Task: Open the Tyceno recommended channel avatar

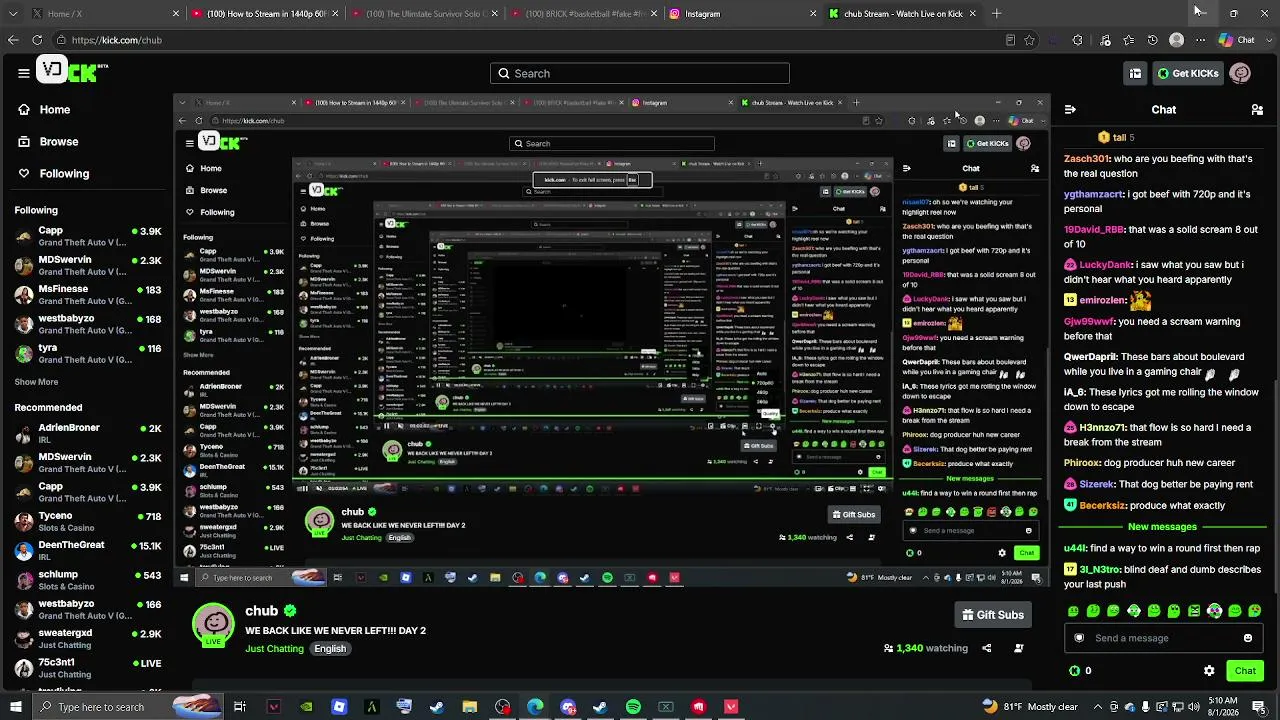Action: [x=24, y=522]
